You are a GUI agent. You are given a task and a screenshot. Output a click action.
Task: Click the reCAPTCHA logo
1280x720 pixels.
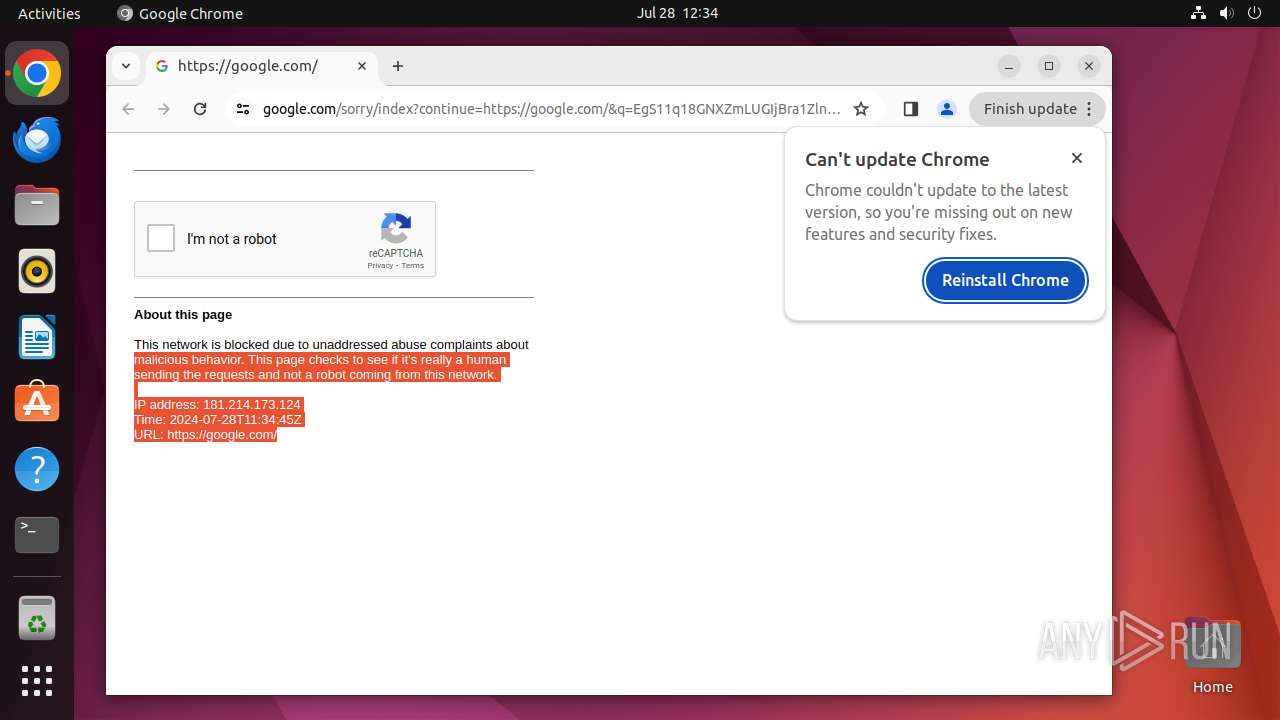click(x=396, y=228)
